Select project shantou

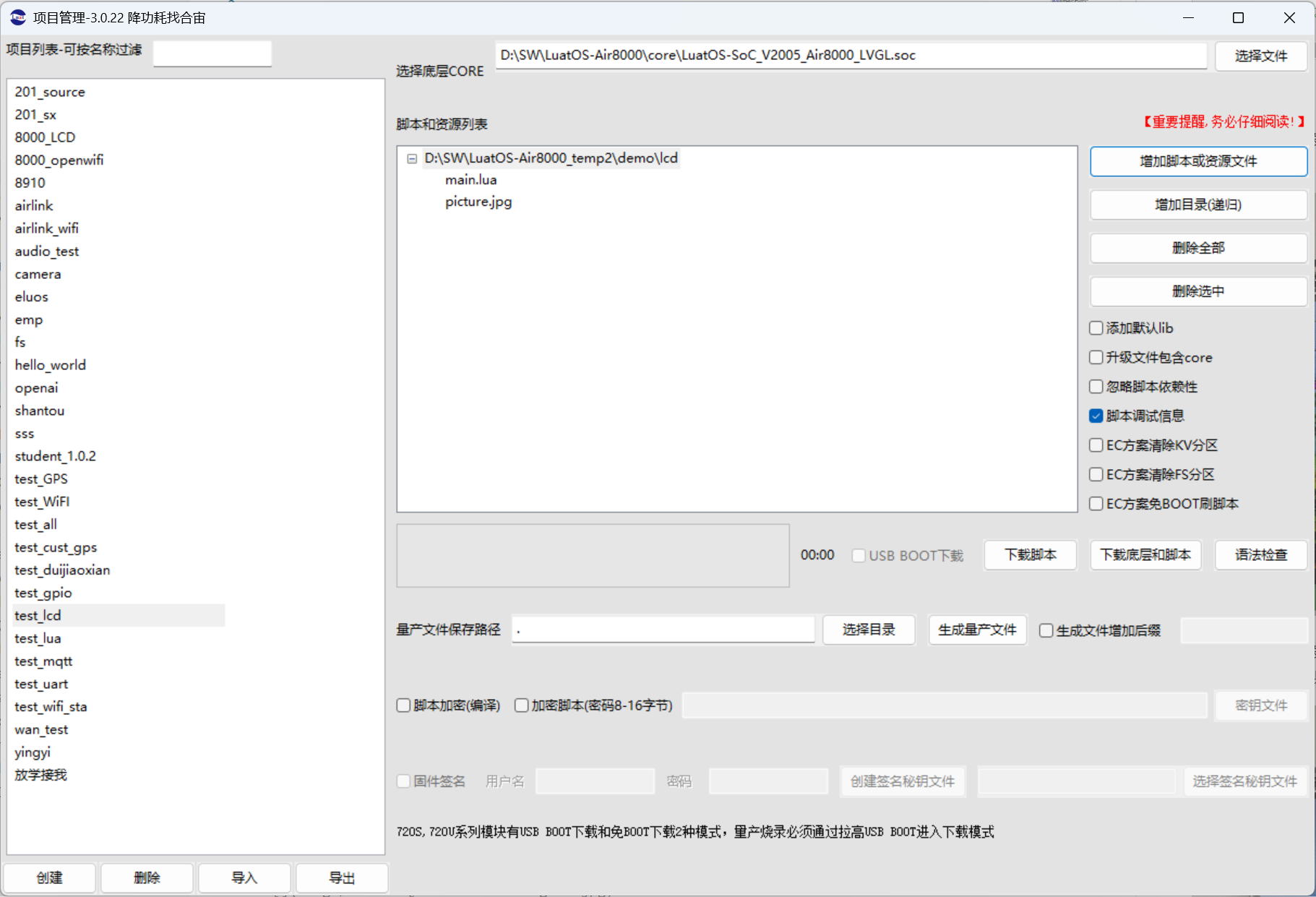point(40,411)
